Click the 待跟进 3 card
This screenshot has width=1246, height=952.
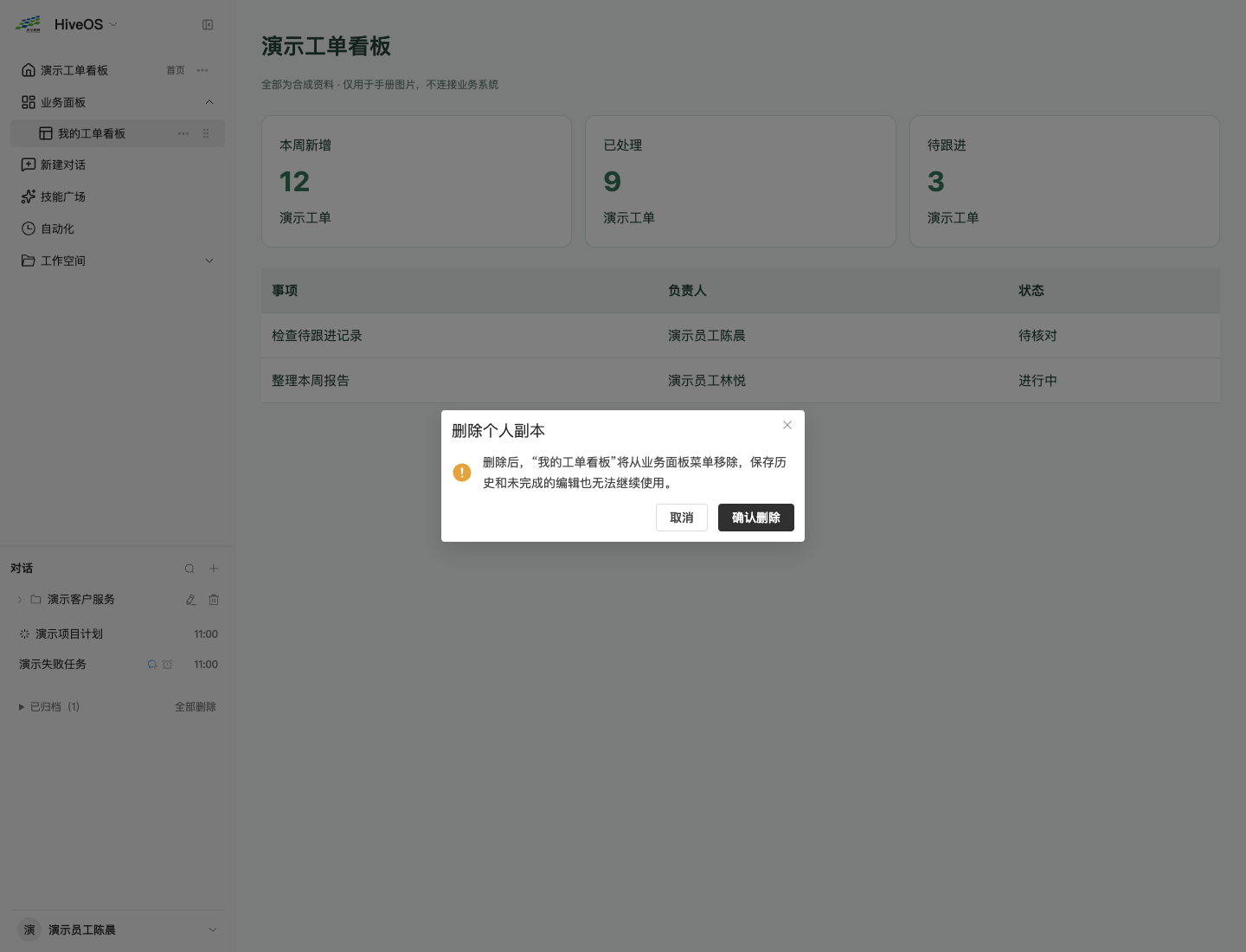point(1064,181)
